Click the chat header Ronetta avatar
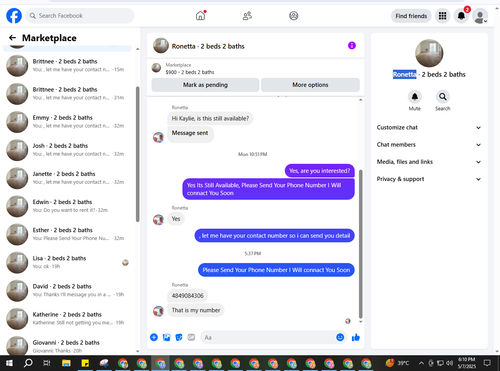Viewport: 500px width, 371px height. tap(161, 46)
